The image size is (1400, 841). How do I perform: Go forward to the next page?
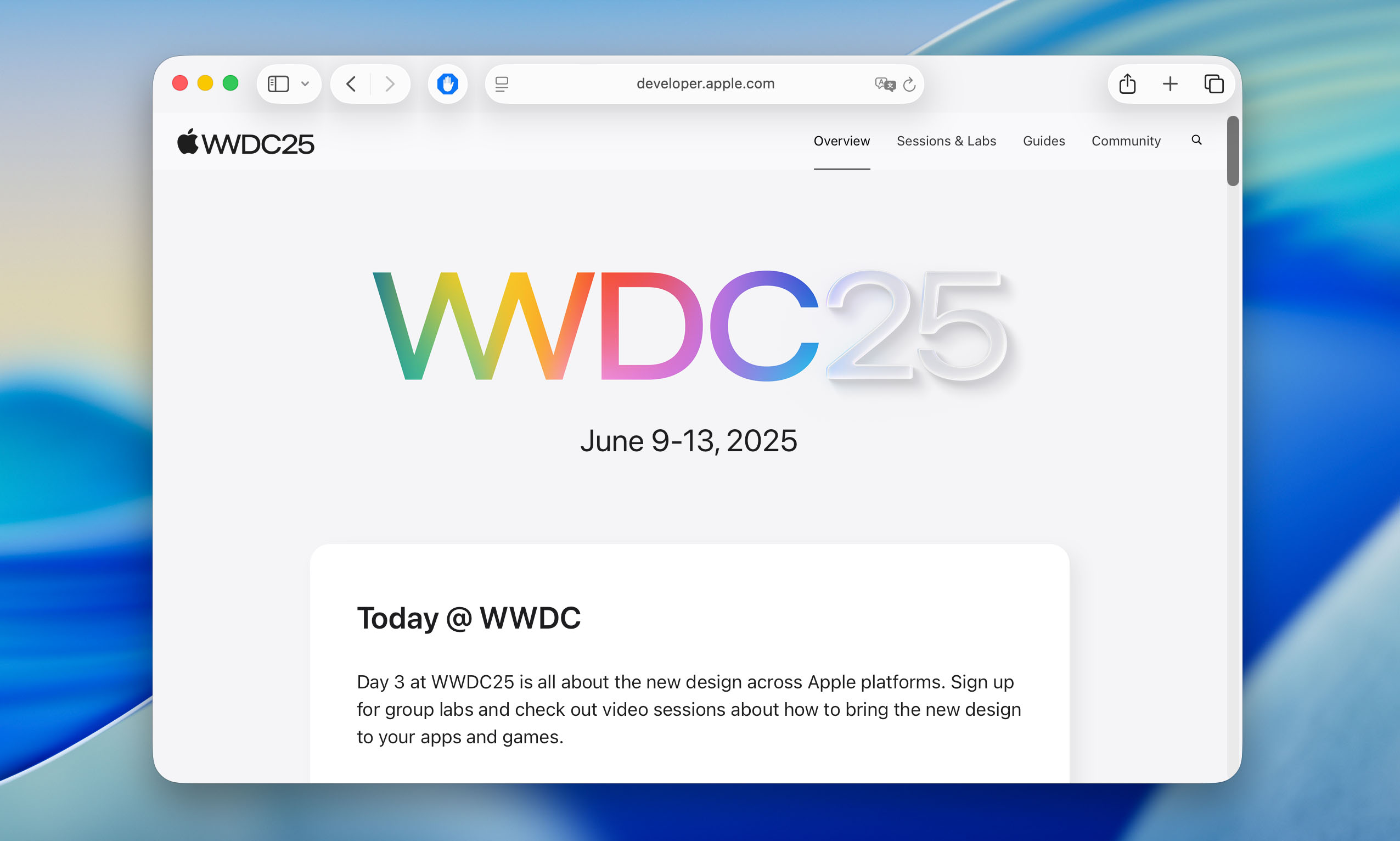390,84
